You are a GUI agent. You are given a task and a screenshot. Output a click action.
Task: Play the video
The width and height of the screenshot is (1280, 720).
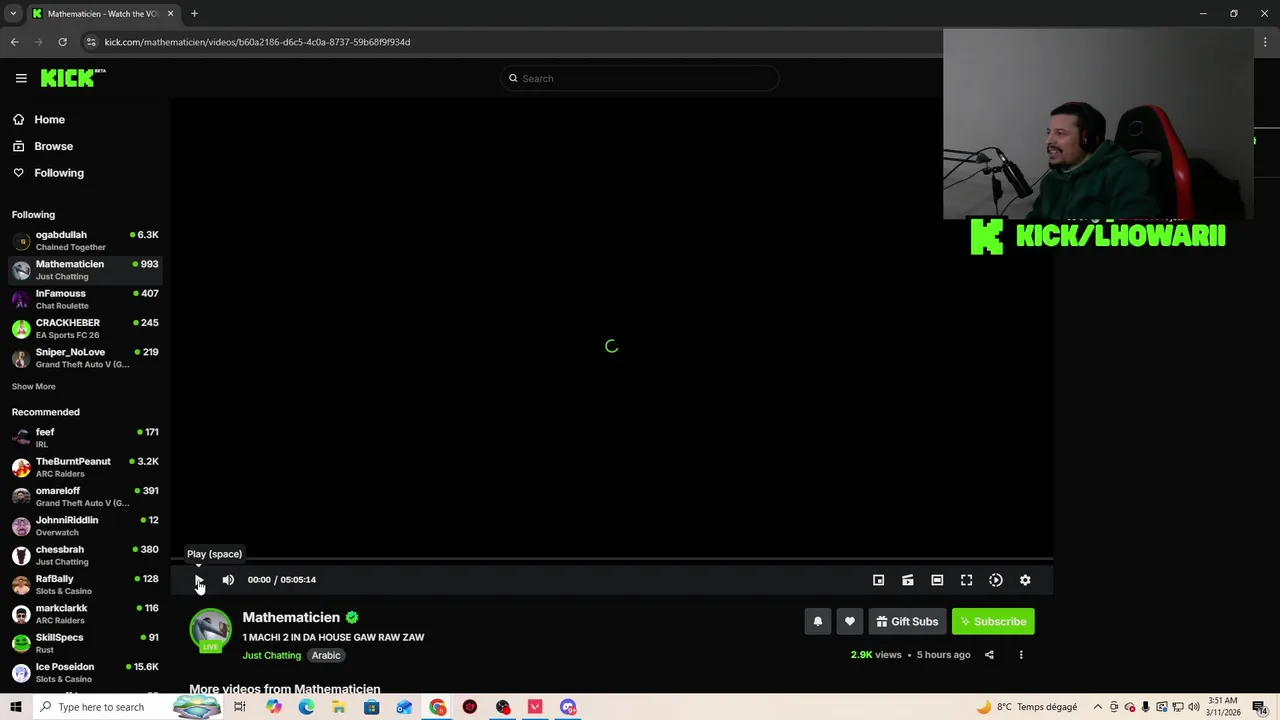tap(199, 580)
